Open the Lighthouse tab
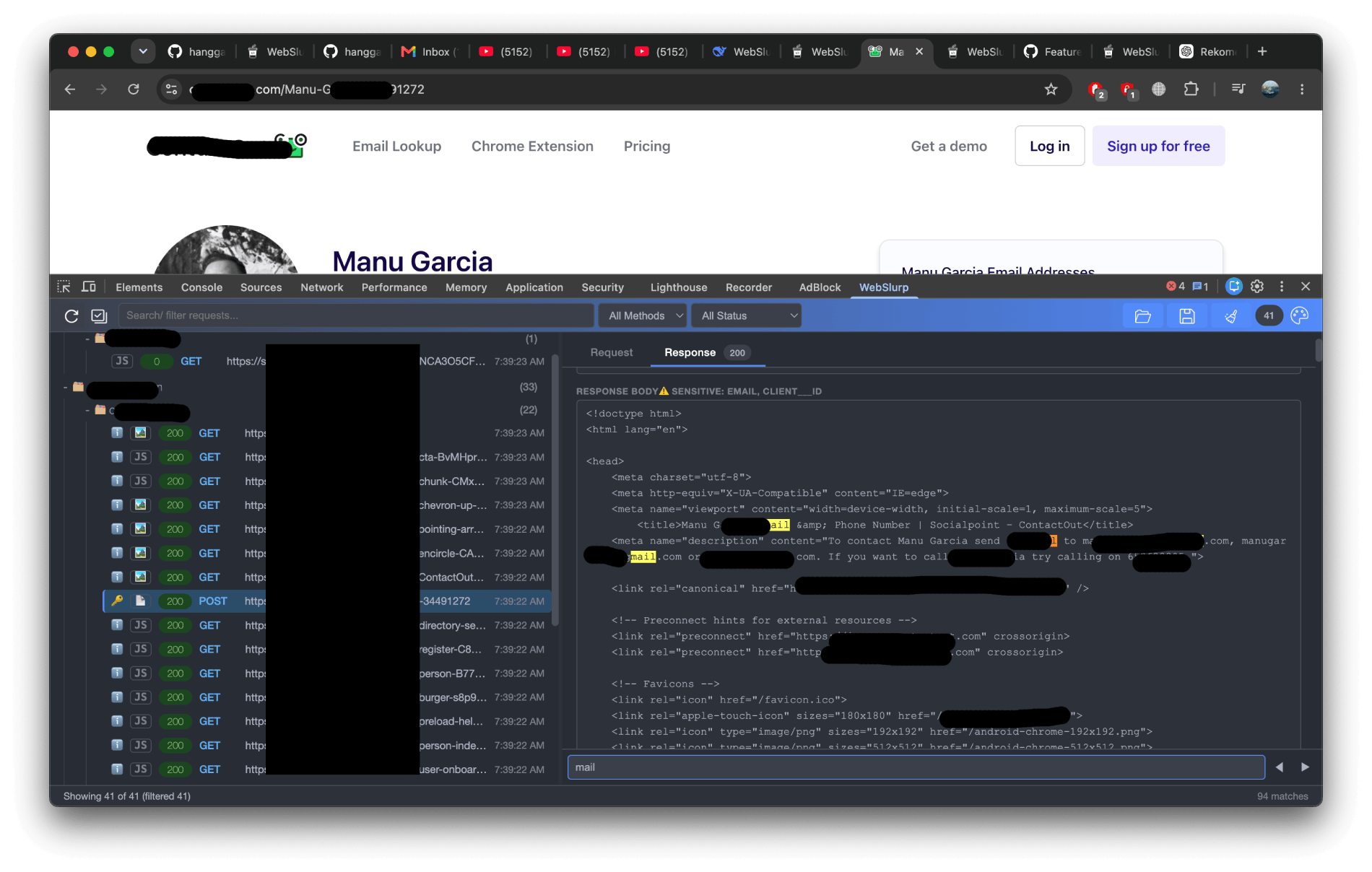Screen dimensions: 1372x872 pos(679,287)
